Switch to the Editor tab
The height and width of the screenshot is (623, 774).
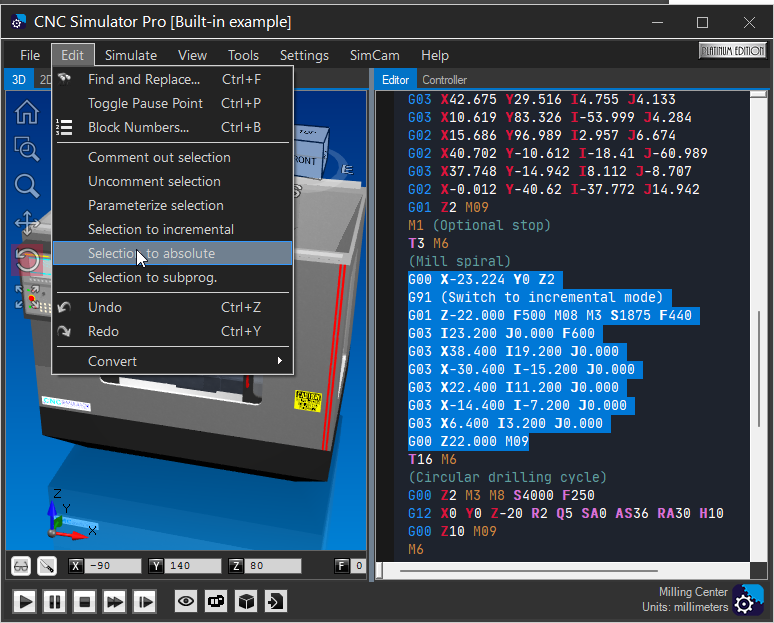tap(395, 80)
